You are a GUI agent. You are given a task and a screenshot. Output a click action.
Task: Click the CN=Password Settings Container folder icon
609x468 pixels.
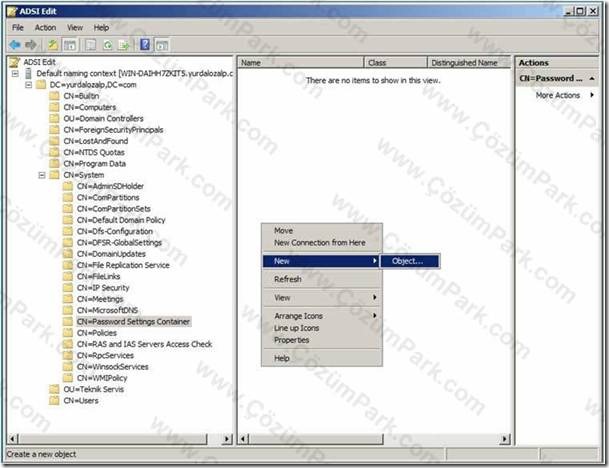[68, 322]
